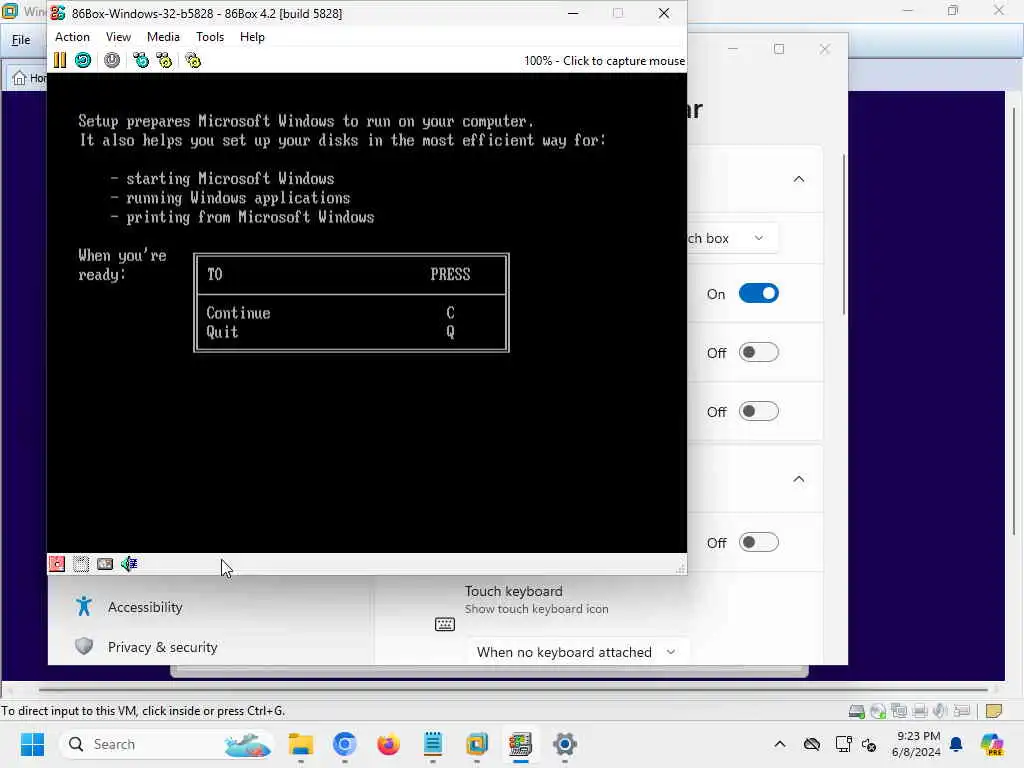Open Settings gear on taskbar
1024x768 pixels.
tap(565, 744)
